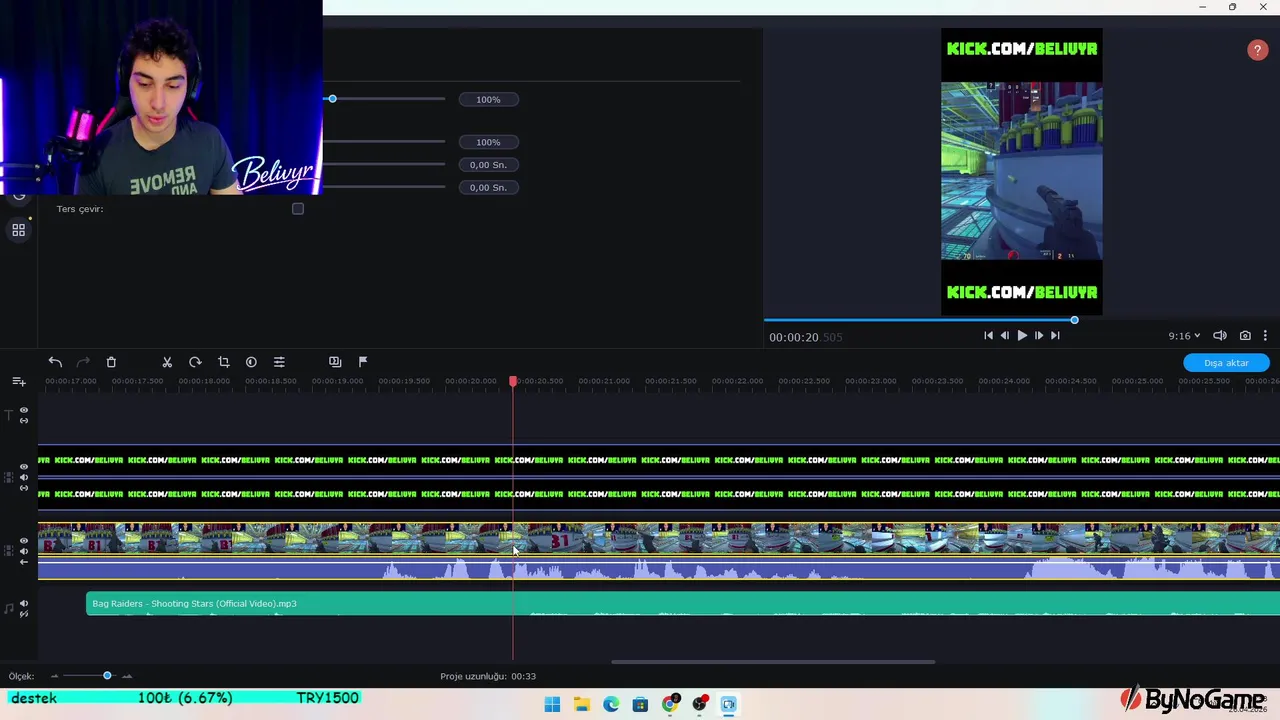Viewport: 1280px width, 720px height.
Task: Click the 00:00:20.505 timecode display
Action: click(806, 337)
